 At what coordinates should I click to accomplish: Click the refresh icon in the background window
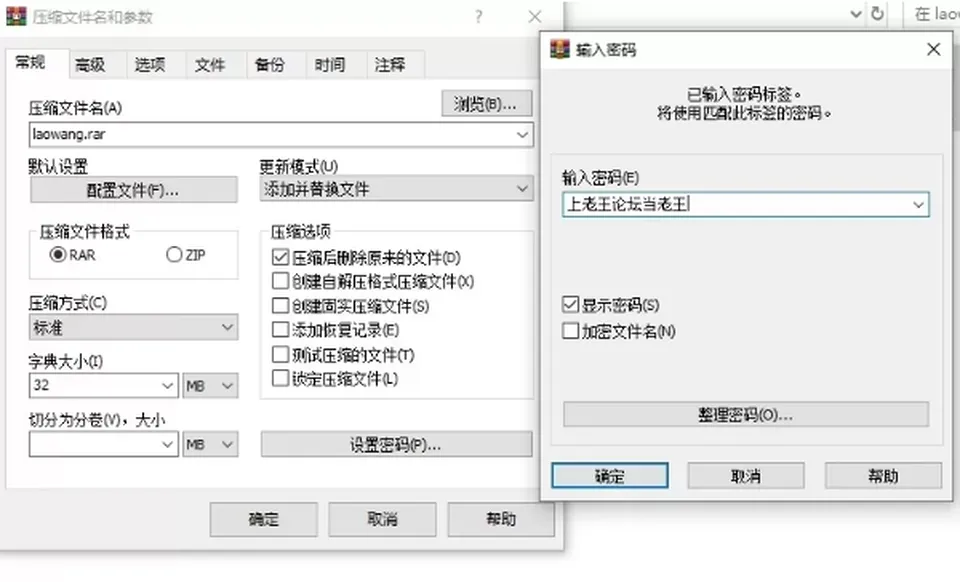click(877, 13)
